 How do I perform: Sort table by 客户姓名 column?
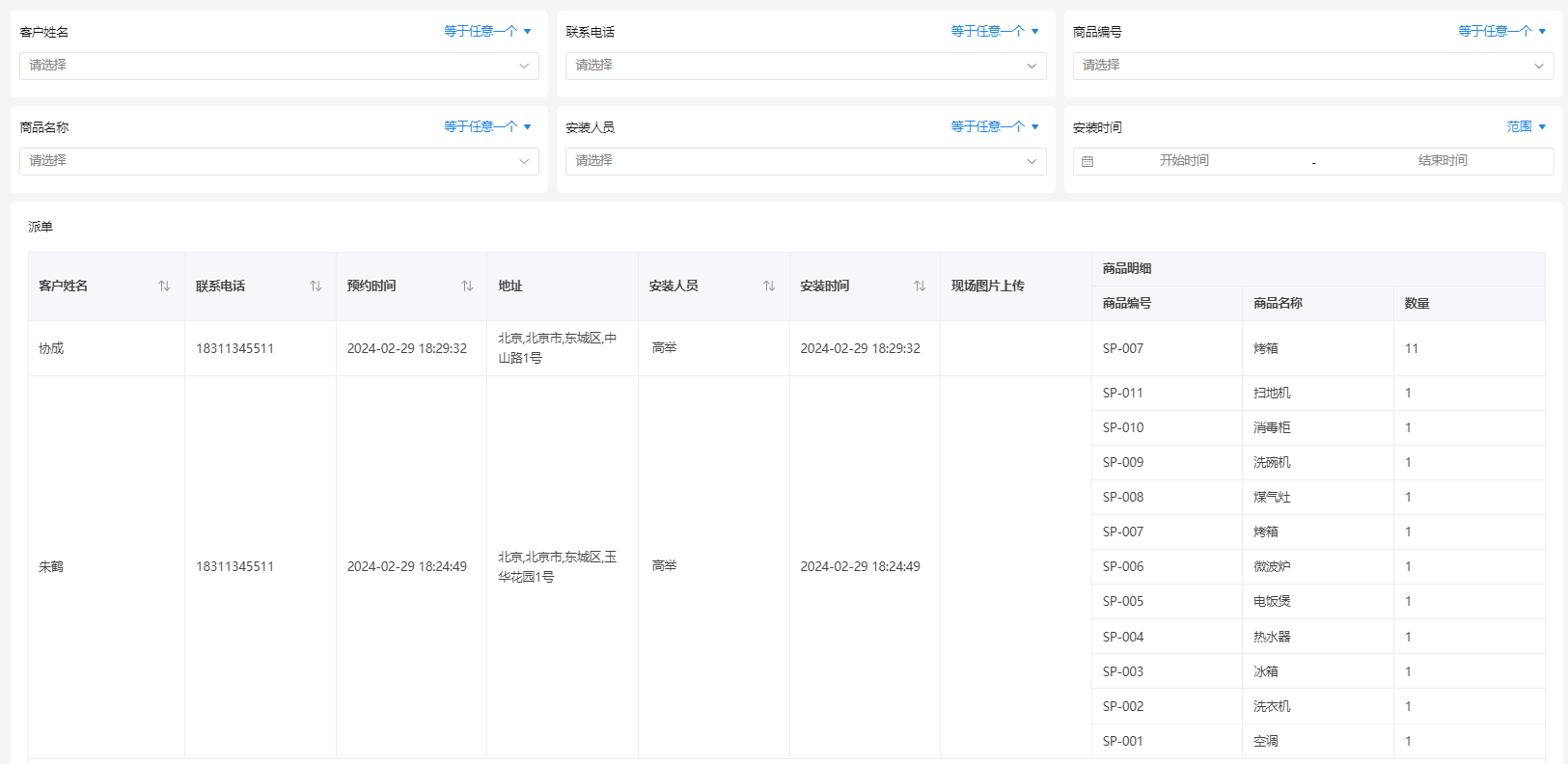point(164,286)
